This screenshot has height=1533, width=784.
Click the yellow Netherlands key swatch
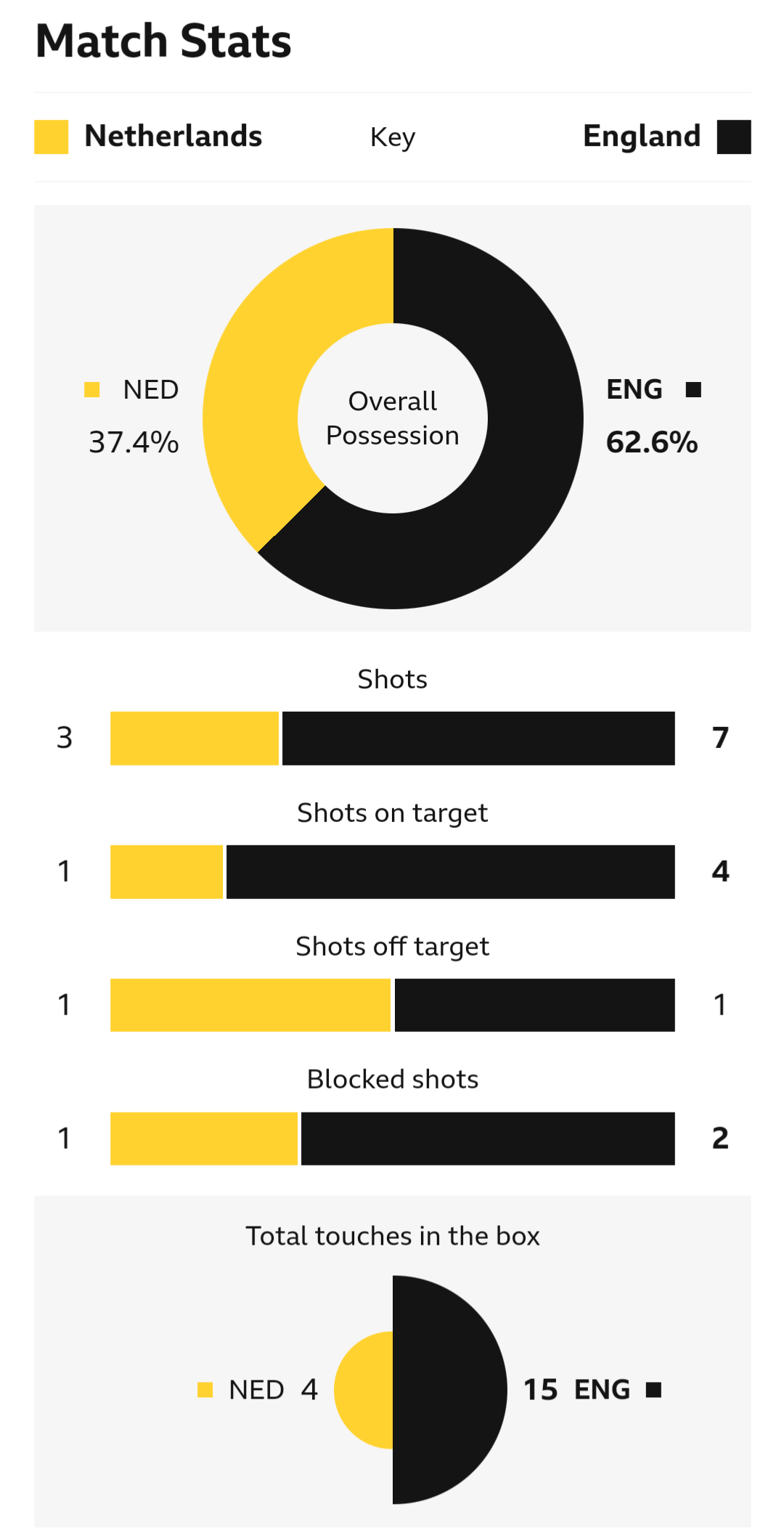coord(51,137)
